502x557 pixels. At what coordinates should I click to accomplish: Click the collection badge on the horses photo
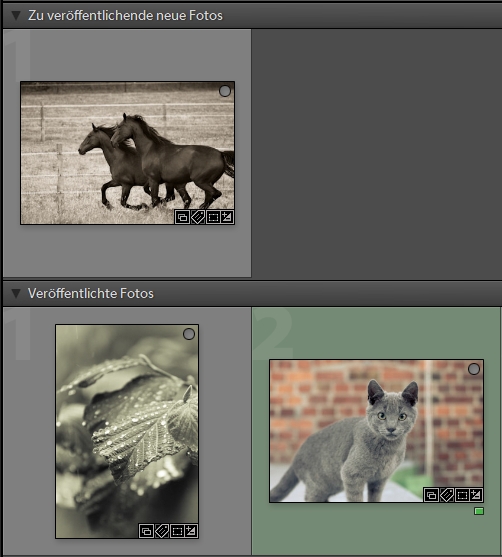pyautogui.click(x=182, y=217)
